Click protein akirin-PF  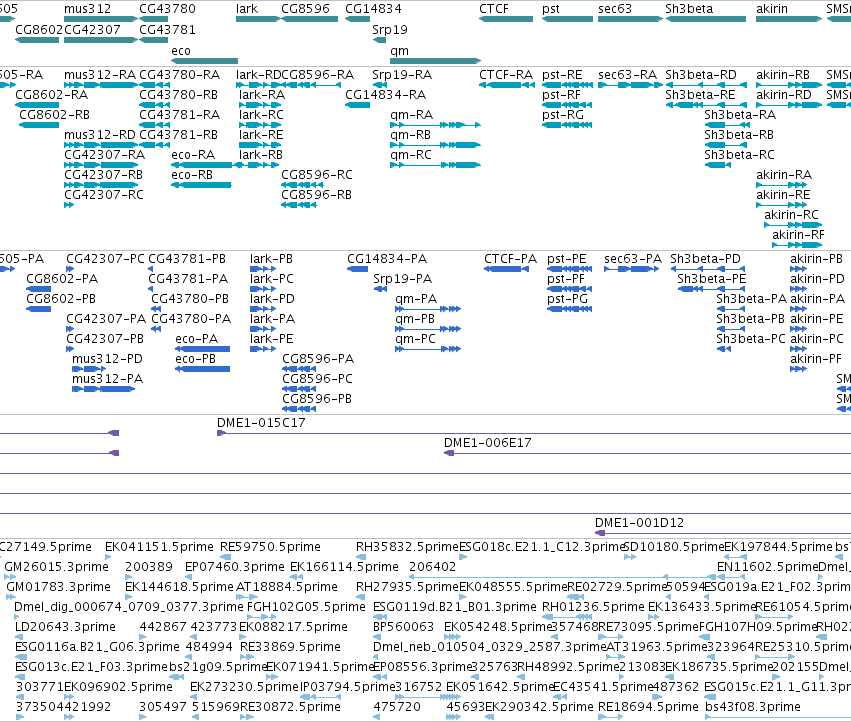[x=816, y=359]
